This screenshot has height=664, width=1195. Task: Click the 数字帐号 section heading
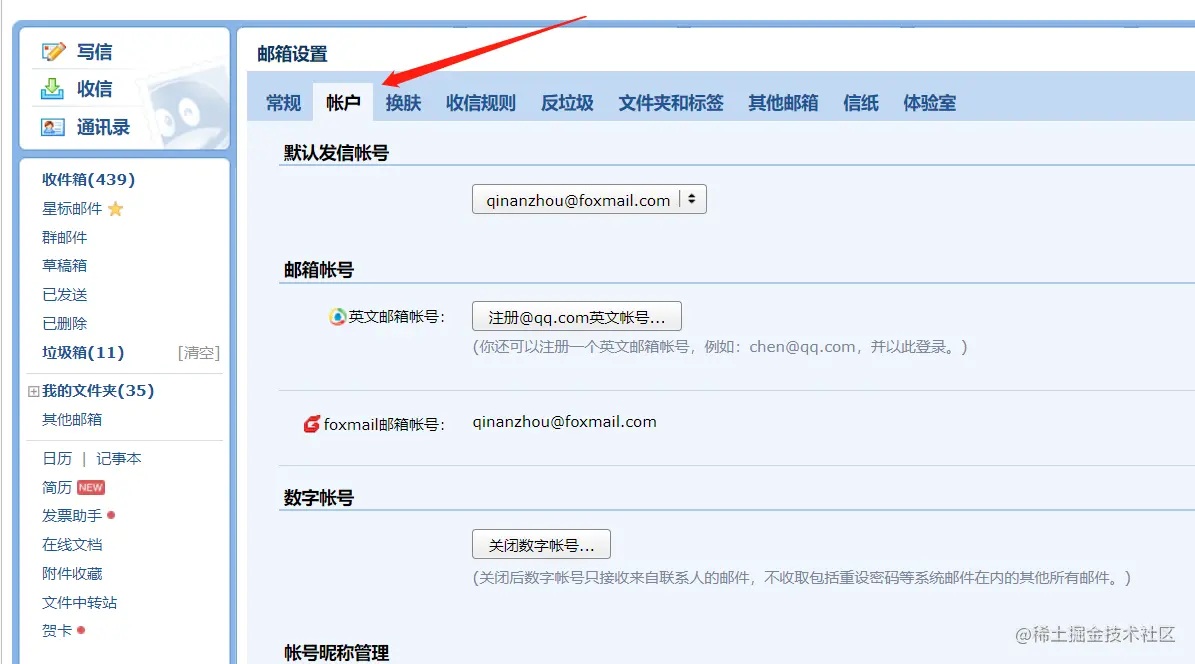point(319,498)
